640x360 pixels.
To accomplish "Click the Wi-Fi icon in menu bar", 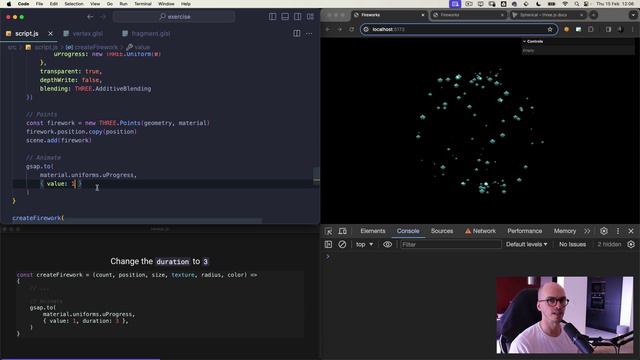I will coord(565,4).
